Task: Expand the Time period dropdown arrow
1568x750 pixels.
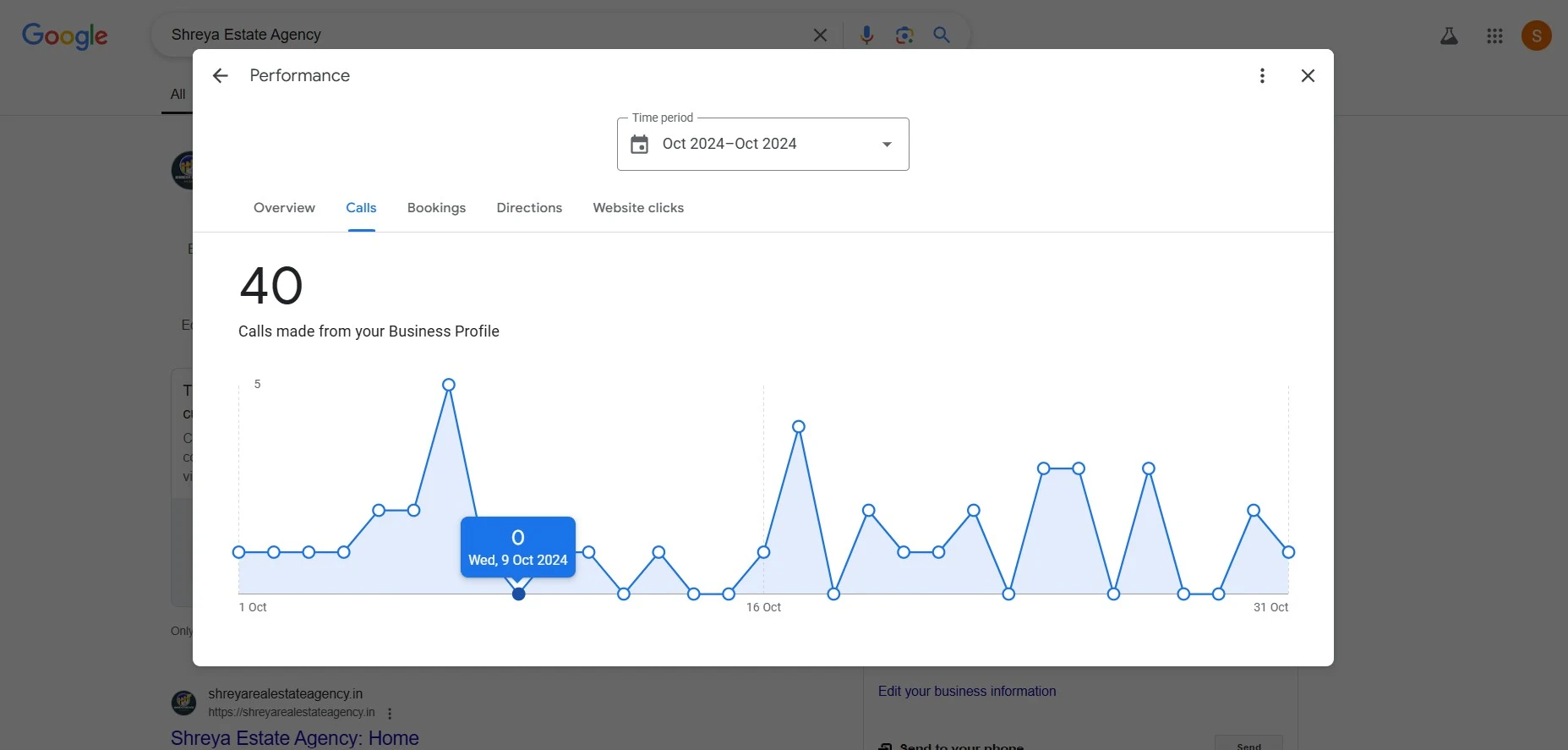Action: (887, 145)
